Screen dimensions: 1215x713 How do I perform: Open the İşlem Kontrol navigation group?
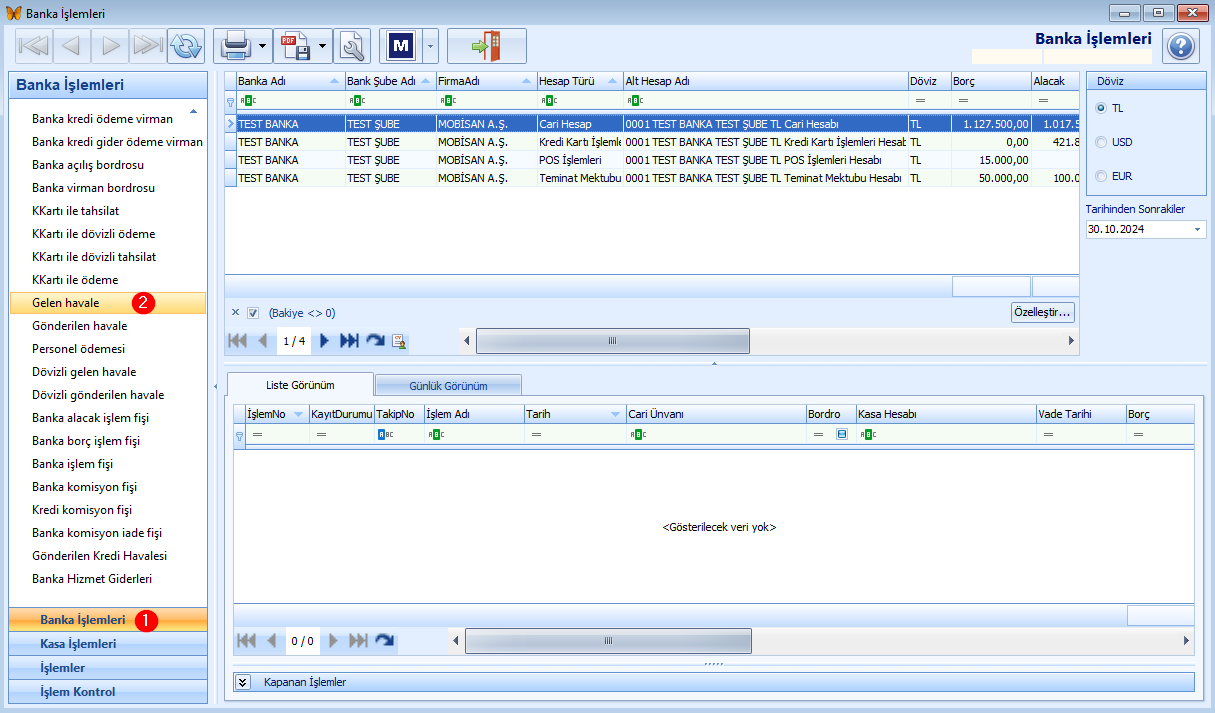click(108, 692)
